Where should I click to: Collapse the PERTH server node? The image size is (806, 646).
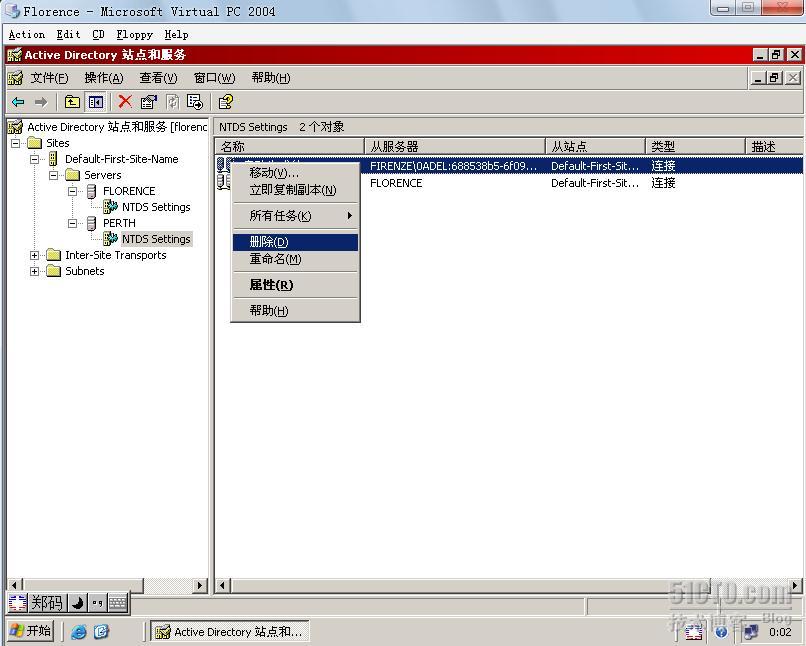click(x=72, y=223)
